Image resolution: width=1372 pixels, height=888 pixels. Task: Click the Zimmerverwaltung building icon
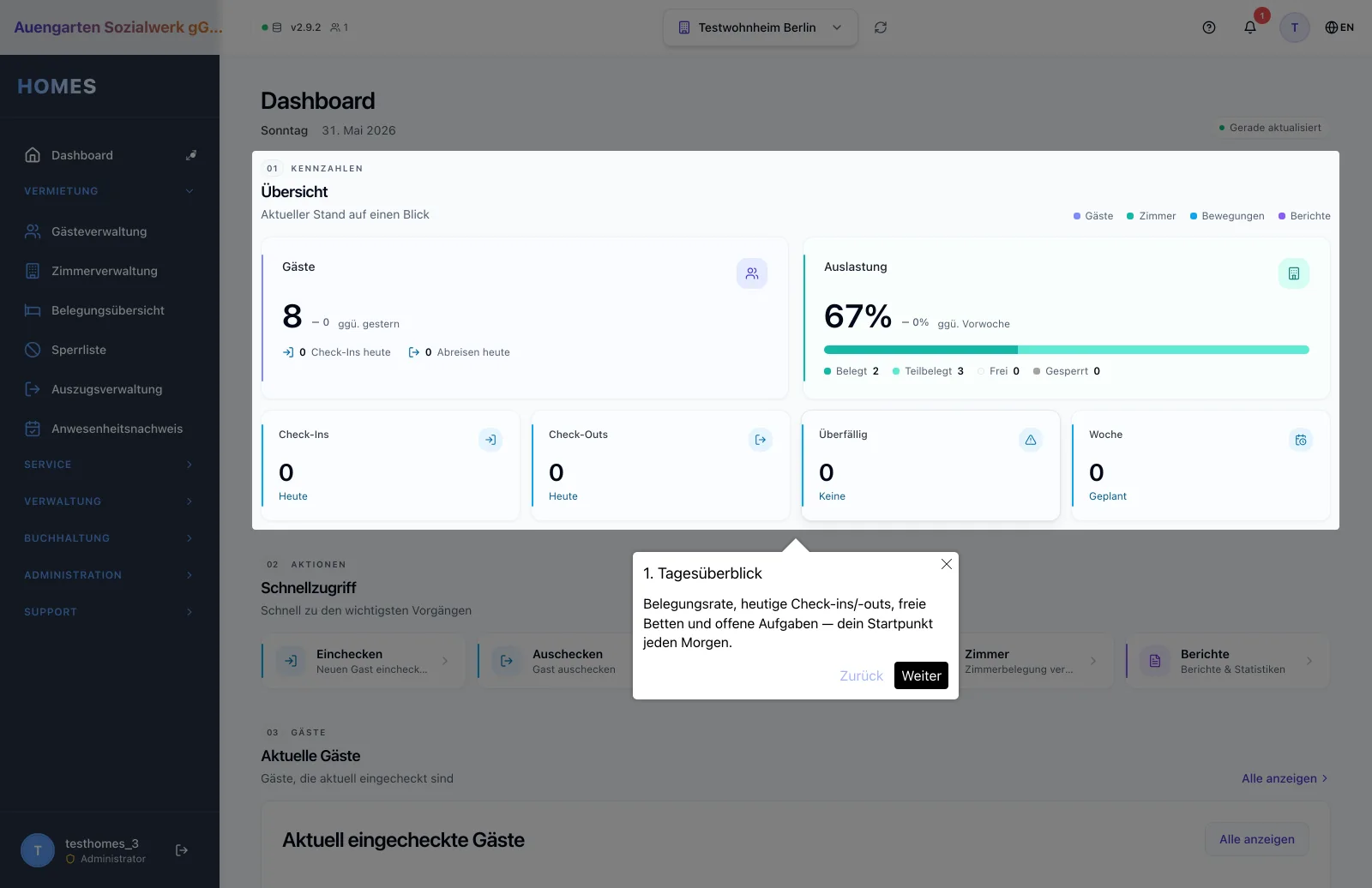coord(33,271)
